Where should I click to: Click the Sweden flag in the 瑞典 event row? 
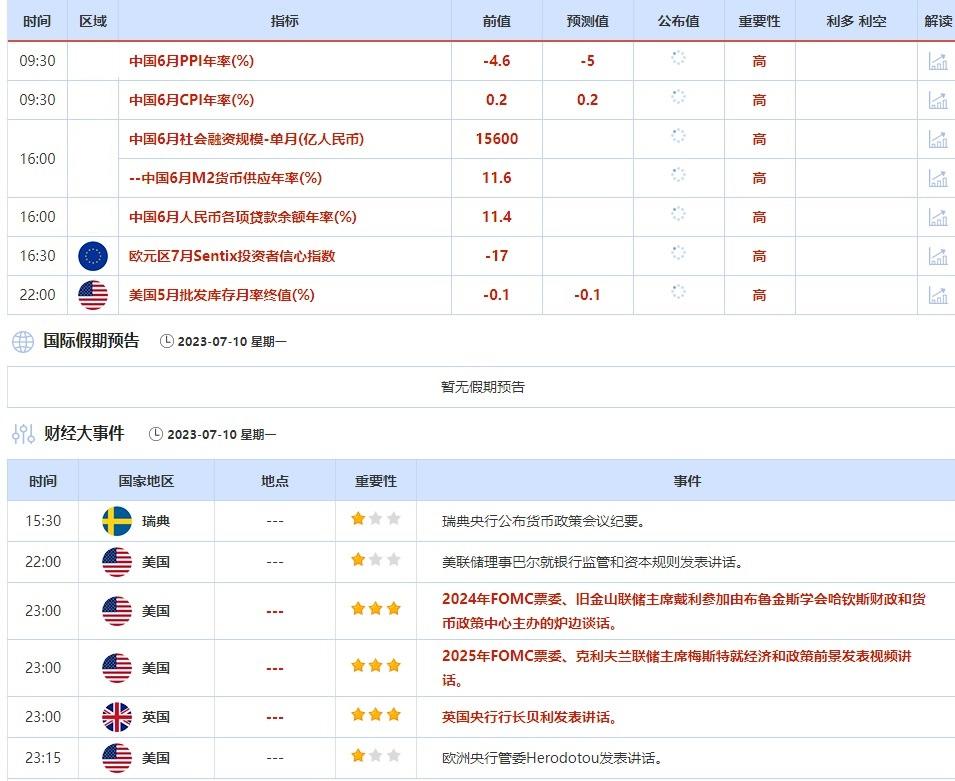coord(118,521)
